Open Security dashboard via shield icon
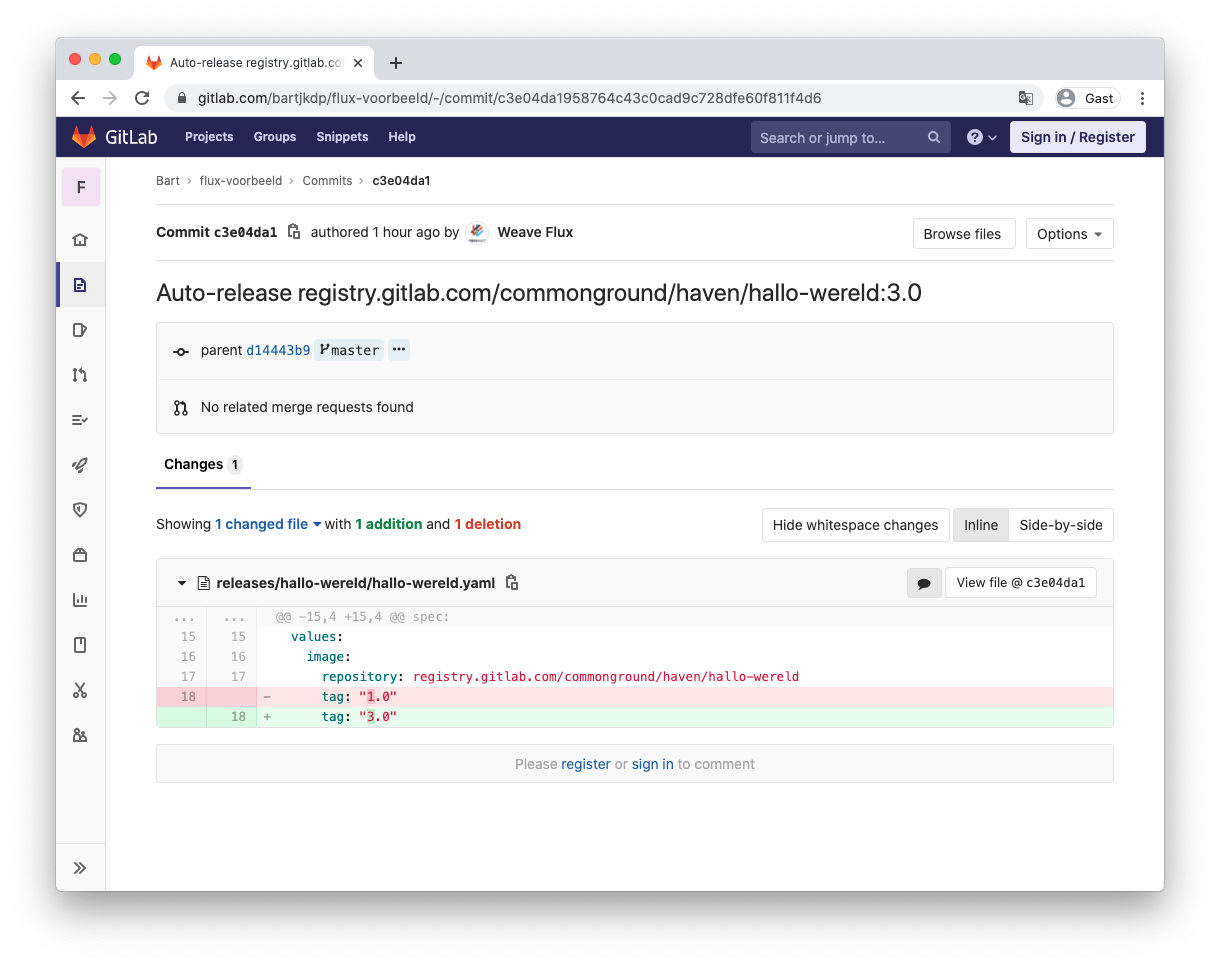 point(81,510)
